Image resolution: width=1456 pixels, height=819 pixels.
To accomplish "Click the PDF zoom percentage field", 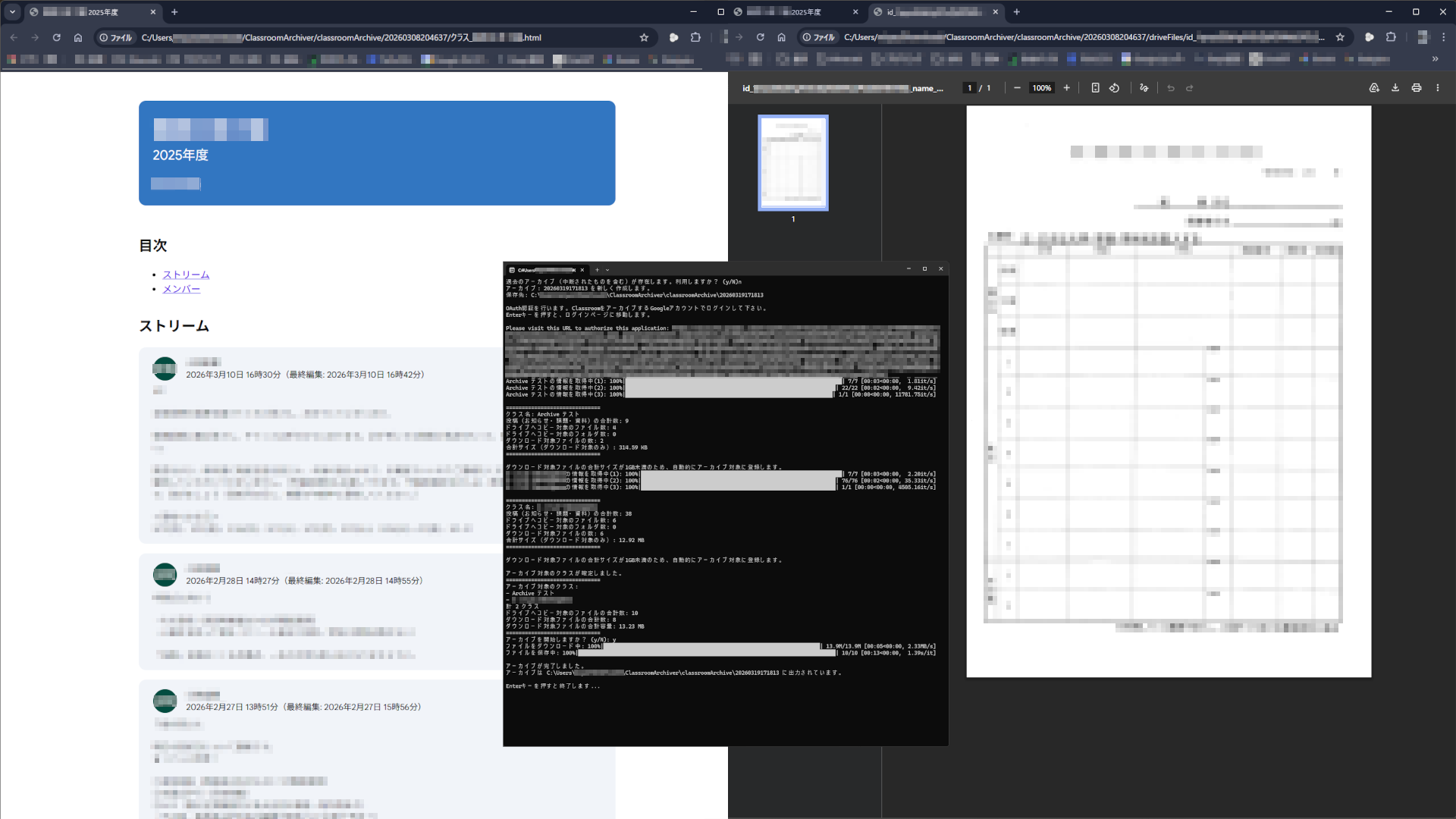I will point(1041,88).
